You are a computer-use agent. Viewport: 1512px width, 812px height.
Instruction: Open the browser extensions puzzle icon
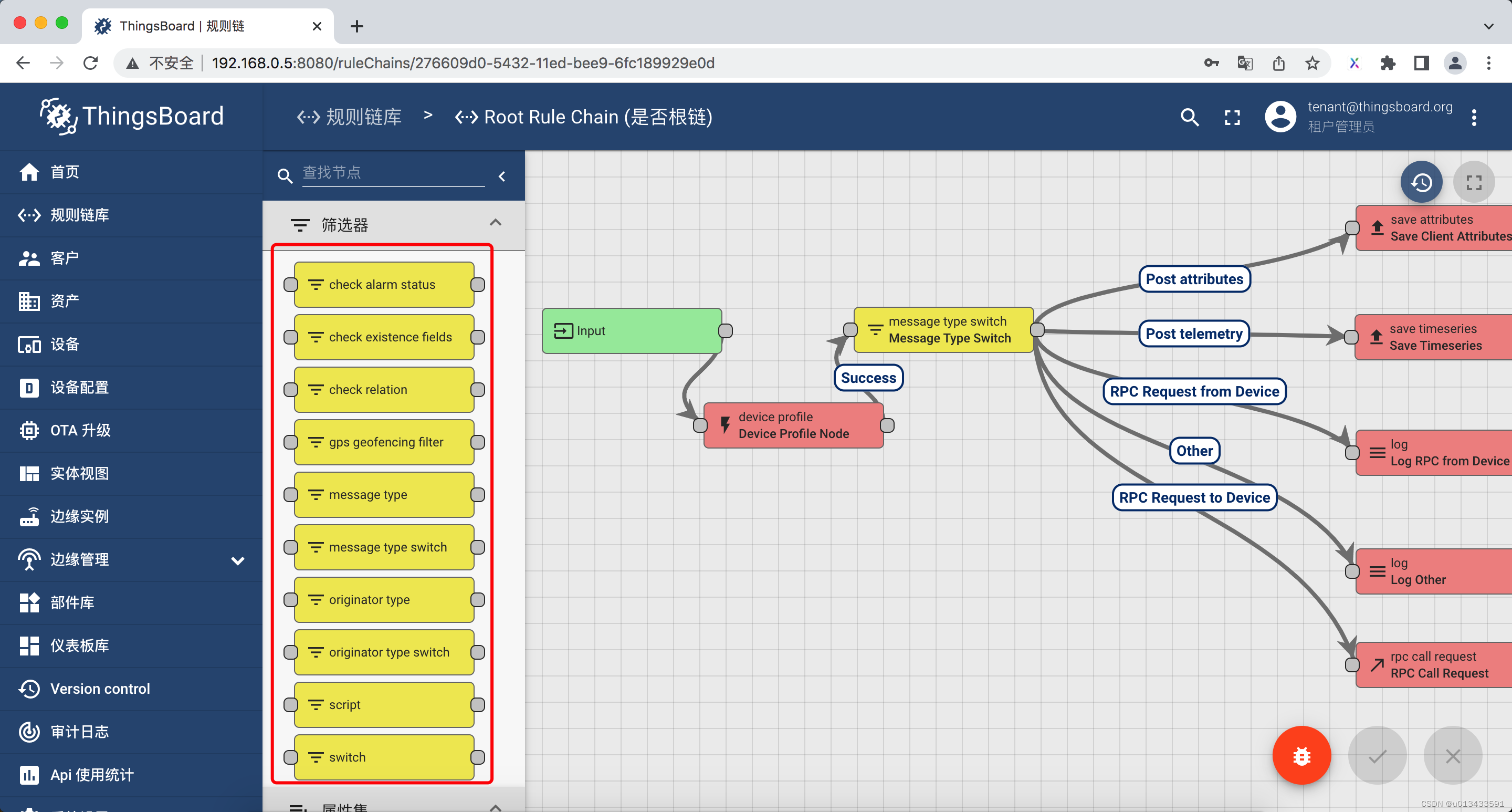(1388, 63)
